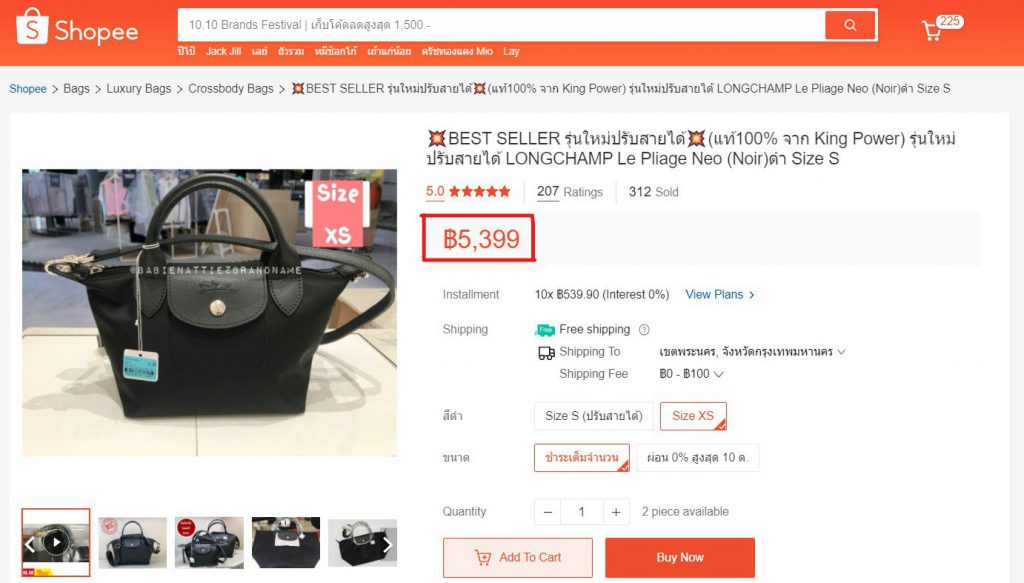The height and width of the screenshot is (583, 1024).
Task: Click the Add To Cart button
Action: coord(517,558)
